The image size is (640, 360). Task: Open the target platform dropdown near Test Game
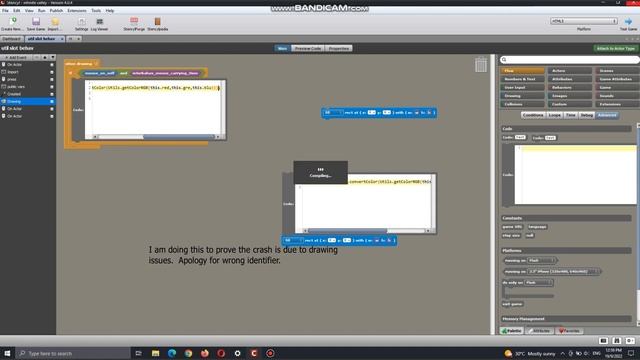(x=583, y=21)
